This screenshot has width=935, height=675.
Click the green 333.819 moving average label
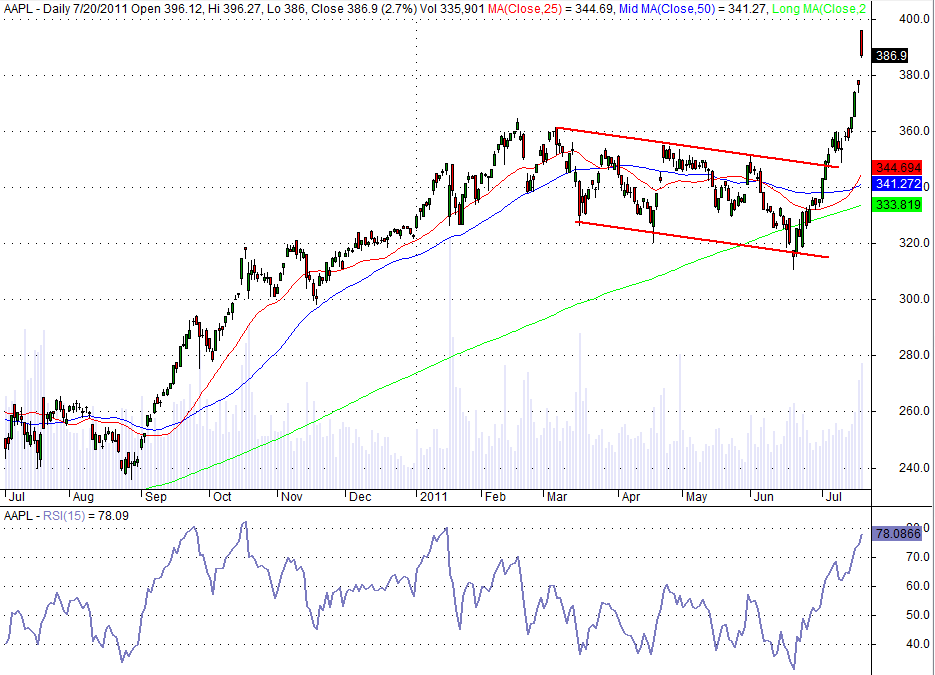897,205
